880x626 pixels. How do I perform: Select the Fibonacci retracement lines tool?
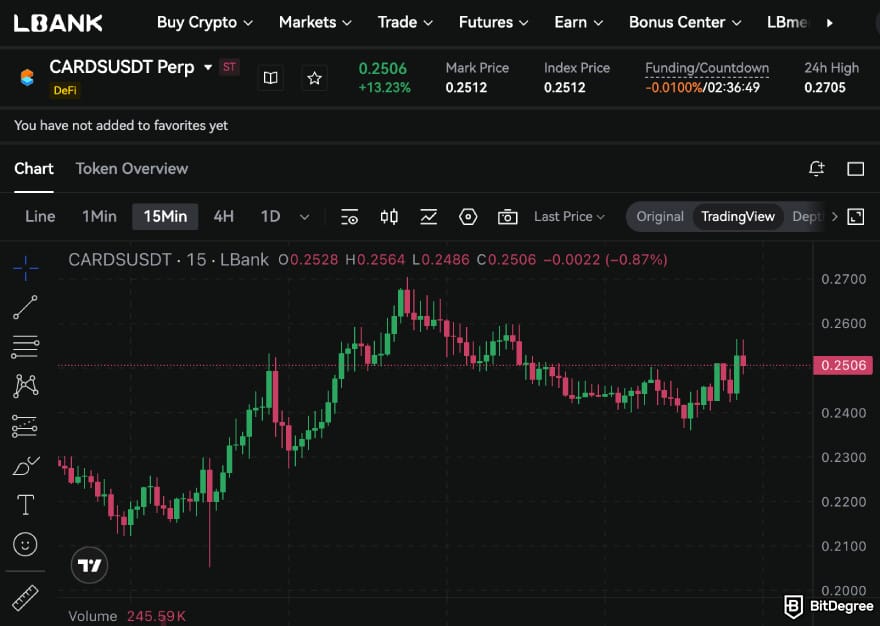pos(25,347)
